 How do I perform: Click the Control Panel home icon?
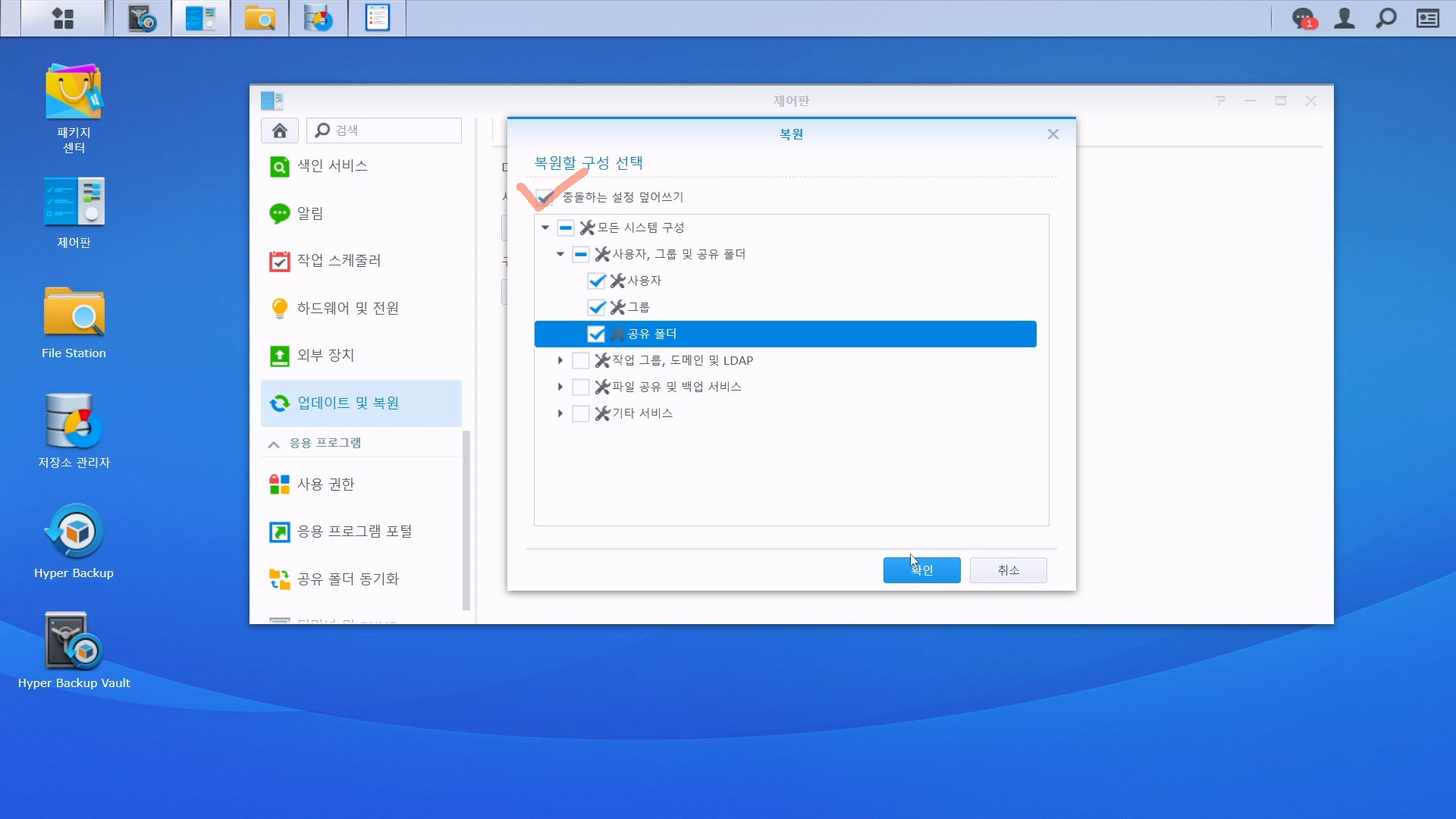coord(280,130)
